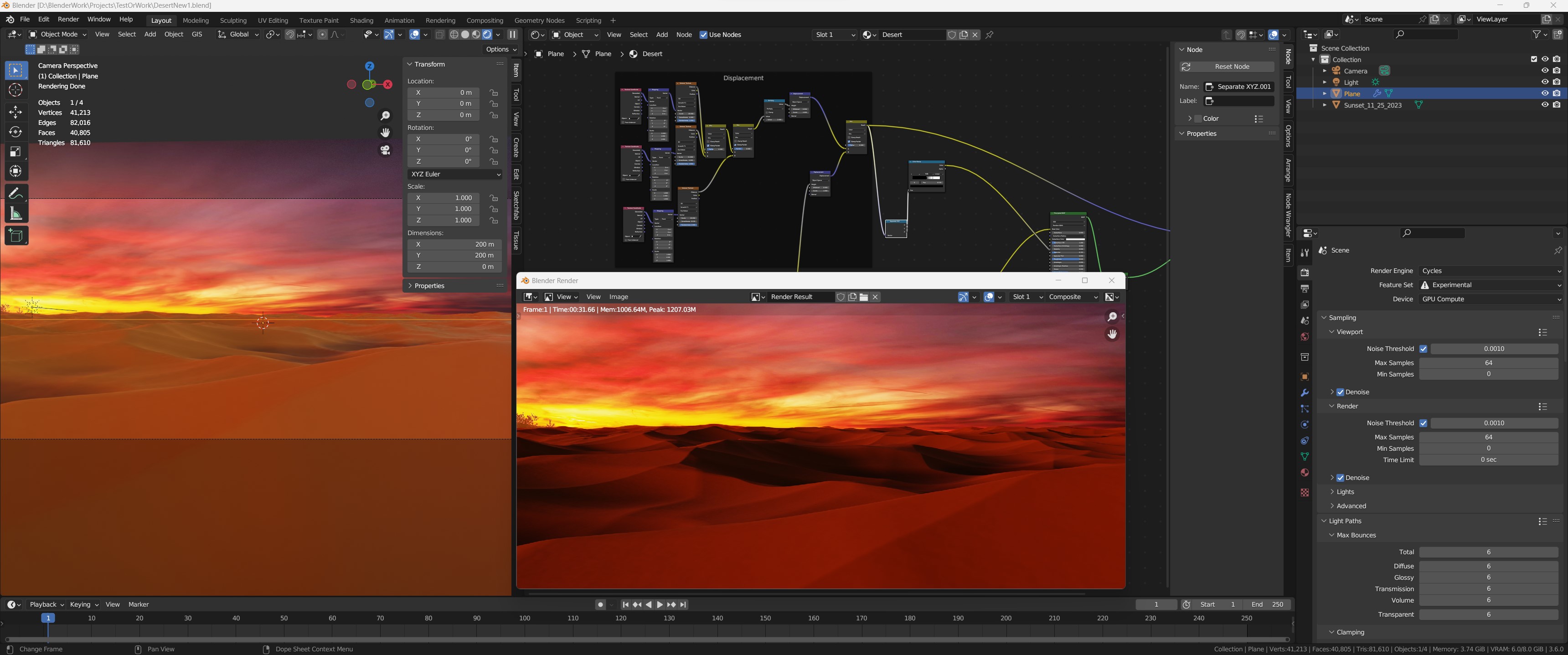Toggle Render Noise Threshold checkbox
1568x655 pixels.
pos(1423,423)
